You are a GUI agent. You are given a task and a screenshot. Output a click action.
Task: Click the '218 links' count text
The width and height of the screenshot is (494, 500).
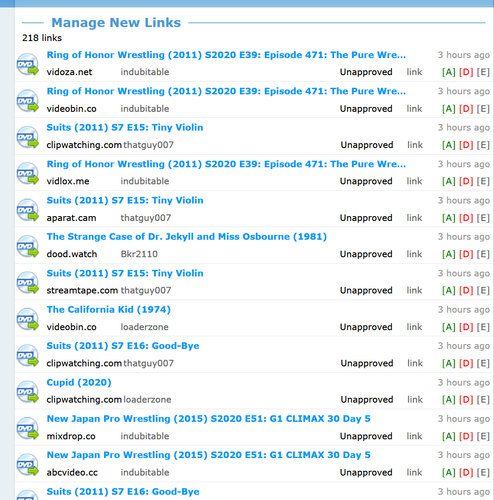click(x=42, y=38)
